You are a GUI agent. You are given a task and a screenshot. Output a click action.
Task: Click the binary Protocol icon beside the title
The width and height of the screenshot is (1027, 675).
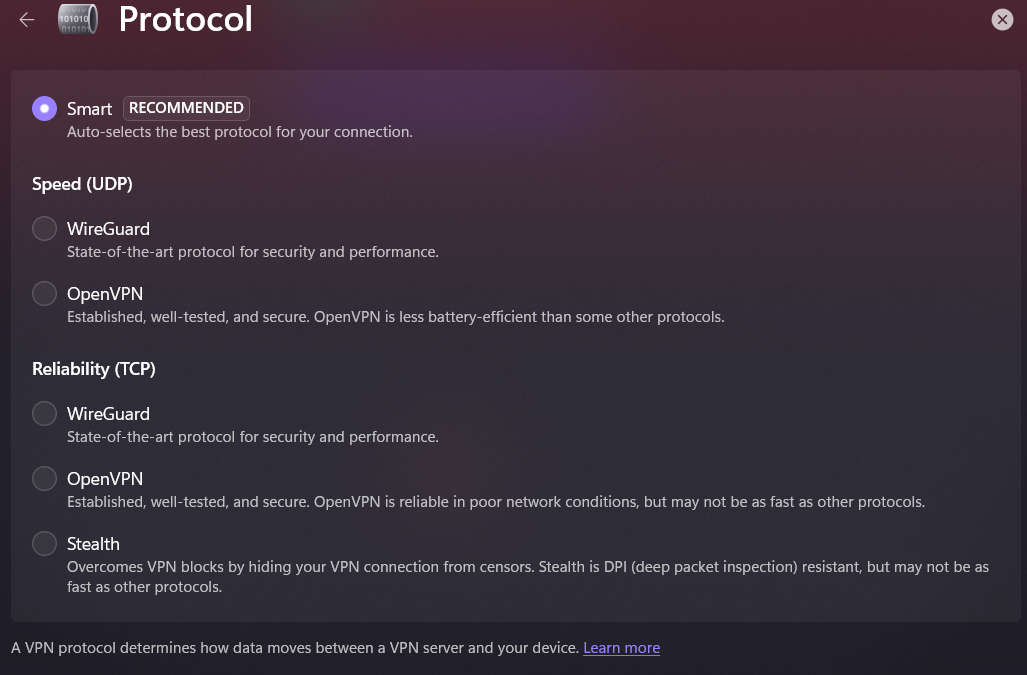[x=77, y=20]
